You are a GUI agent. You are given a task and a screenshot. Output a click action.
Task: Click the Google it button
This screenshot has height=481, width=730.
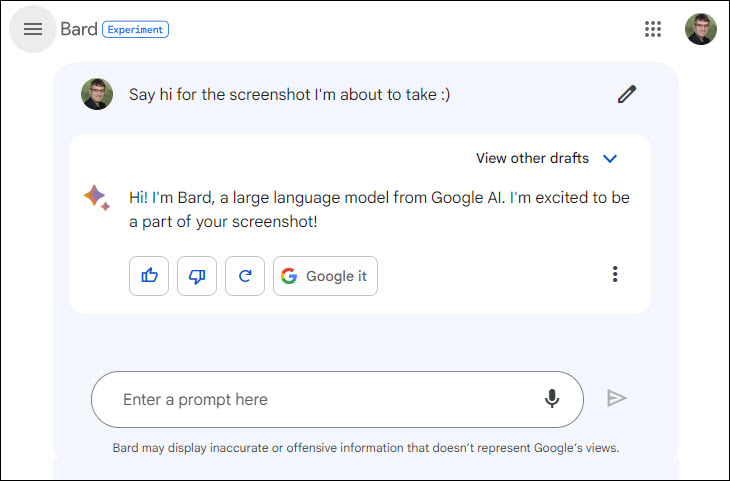325,276
